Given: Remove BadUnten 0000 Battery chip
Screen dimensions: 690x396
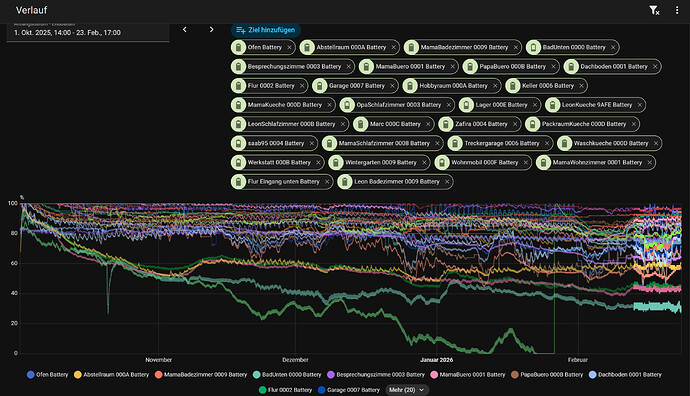Looking at the screenshot, I should [x=613, y=47].
